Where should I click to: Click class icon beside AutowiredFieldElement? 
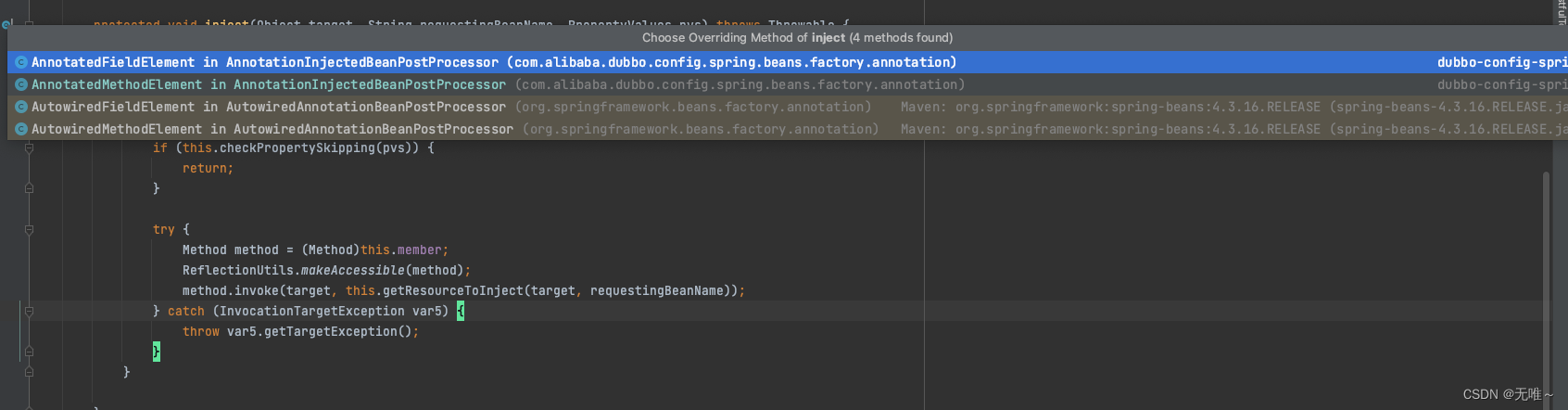tap(20, 107)
